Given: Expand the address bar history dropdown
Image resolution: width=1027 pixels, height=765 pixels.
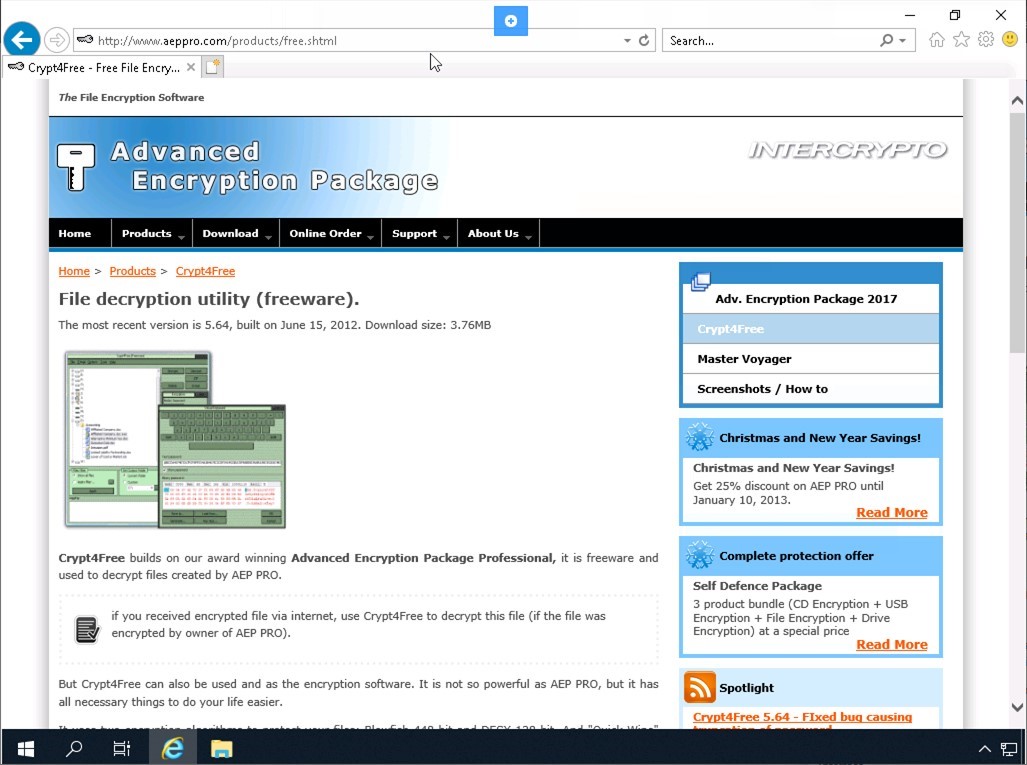Looking at the screenshot, I should tap(627, 41).
